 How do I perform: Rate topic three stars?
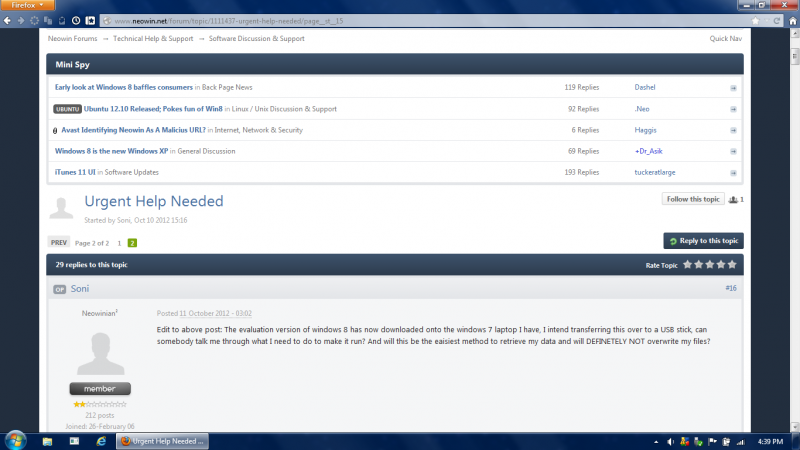(710, 264)
